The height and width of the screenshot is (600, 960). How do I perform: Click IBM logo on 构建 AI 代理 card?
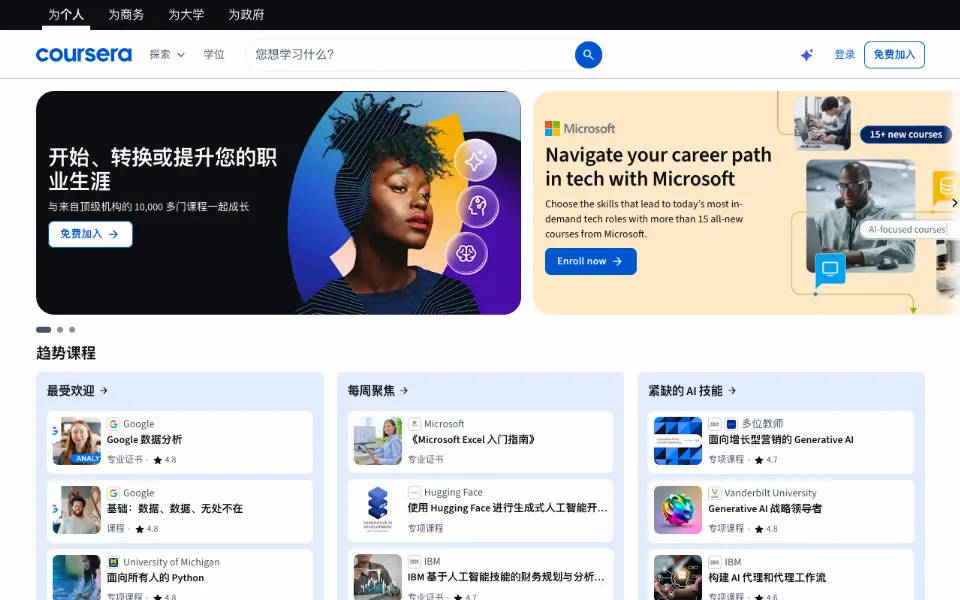(714, 562)
